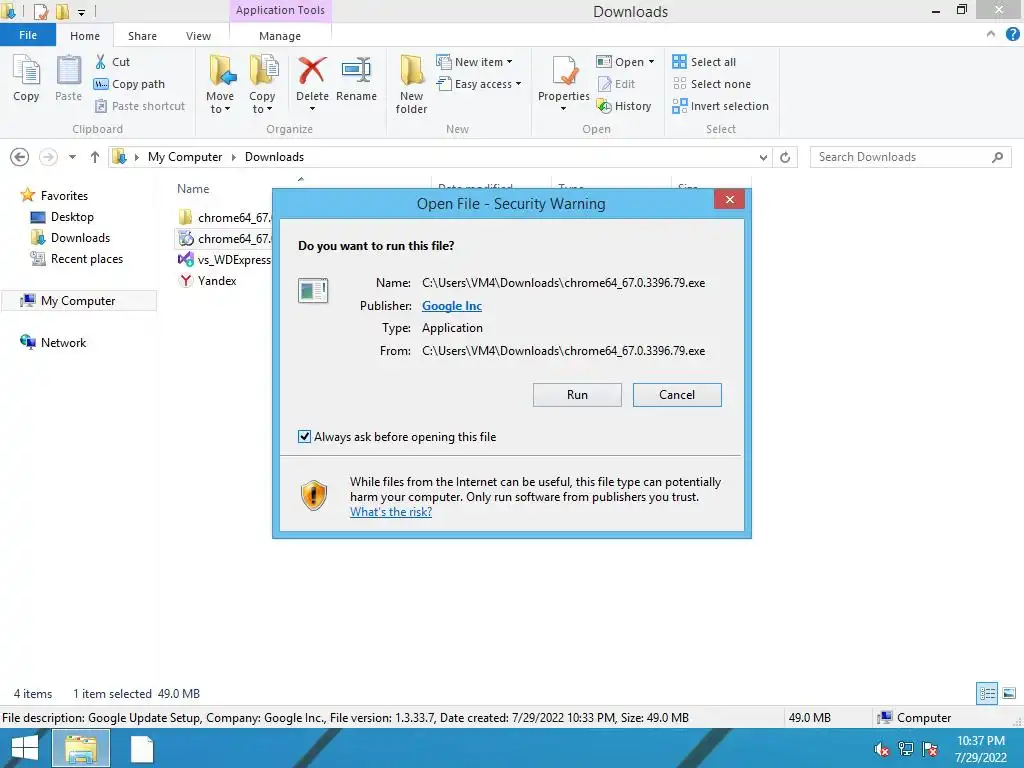Uncheck Always ask before opening this file

click(304, 436)
